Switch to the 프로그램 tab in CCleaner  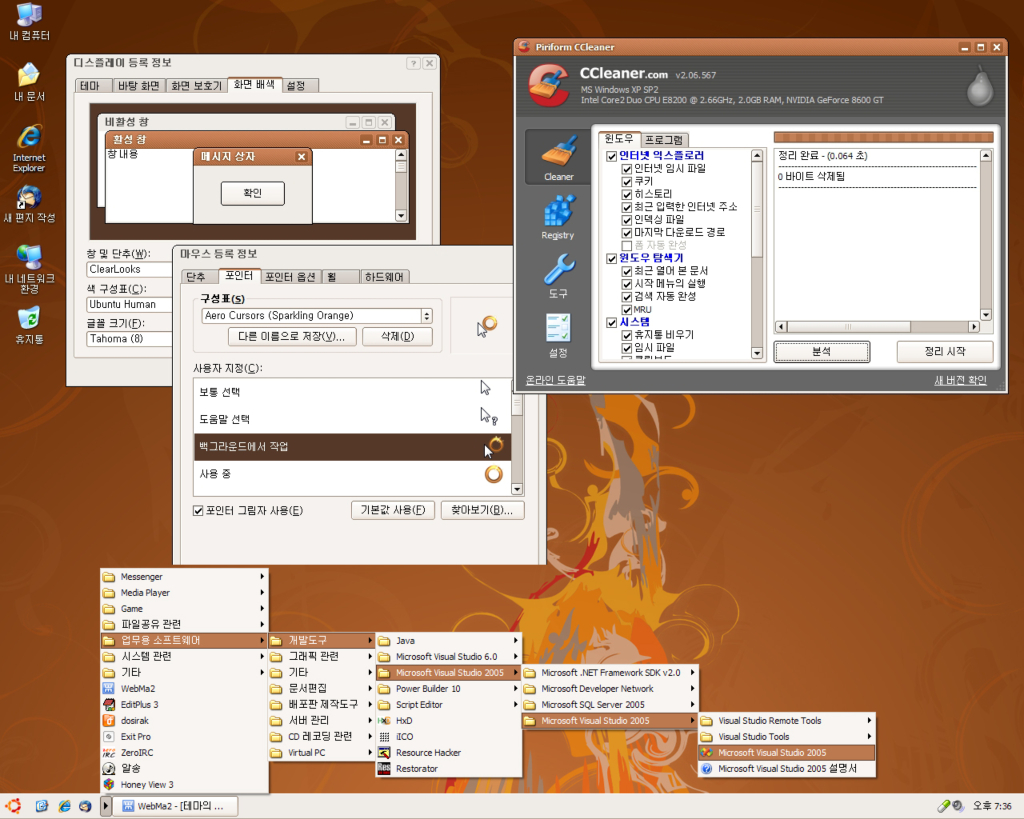pyautogui.click(x=664, y=140)
